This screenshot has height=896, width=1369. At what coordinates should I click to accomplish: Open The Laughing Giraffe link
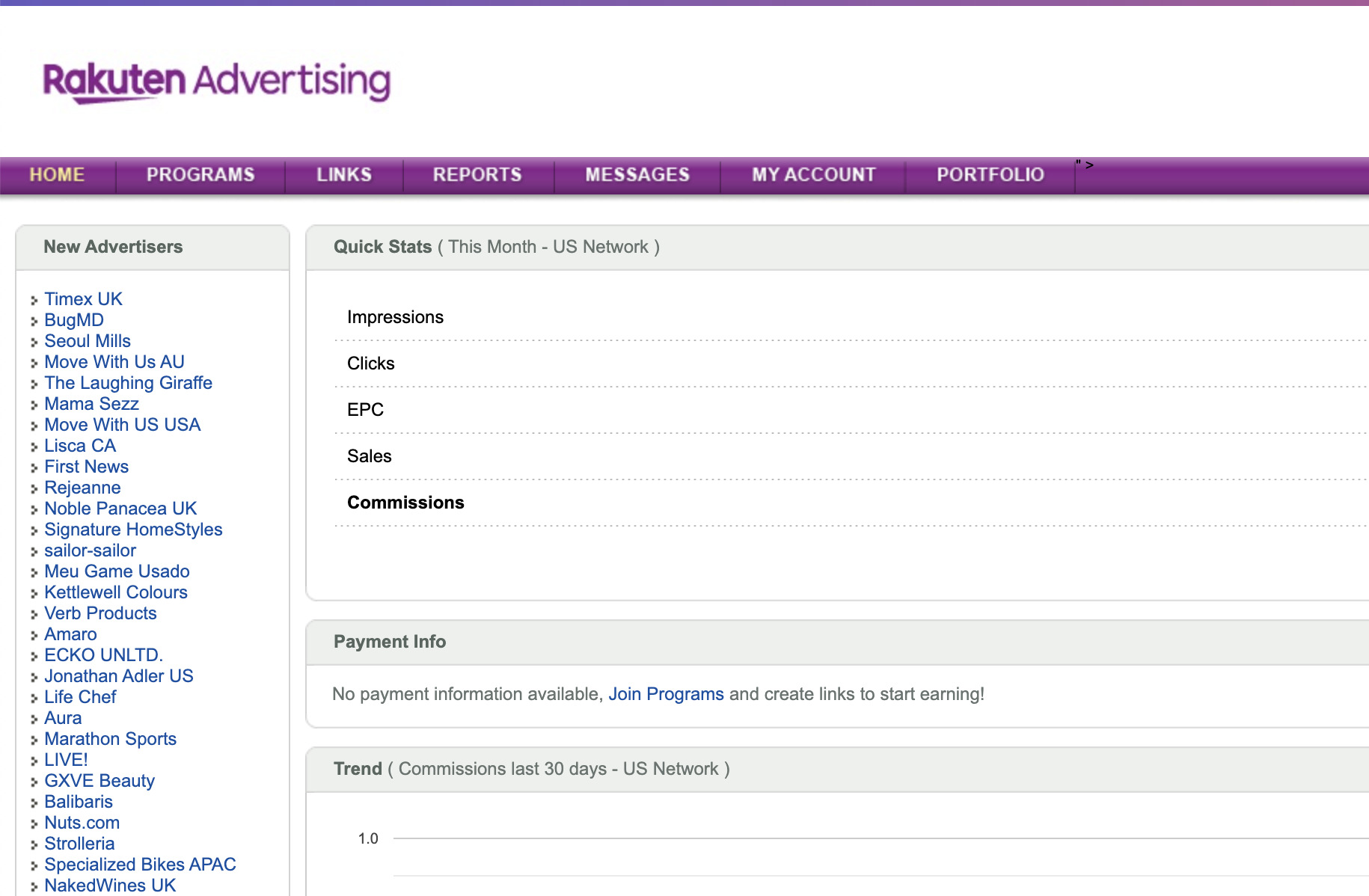(128, 383)
